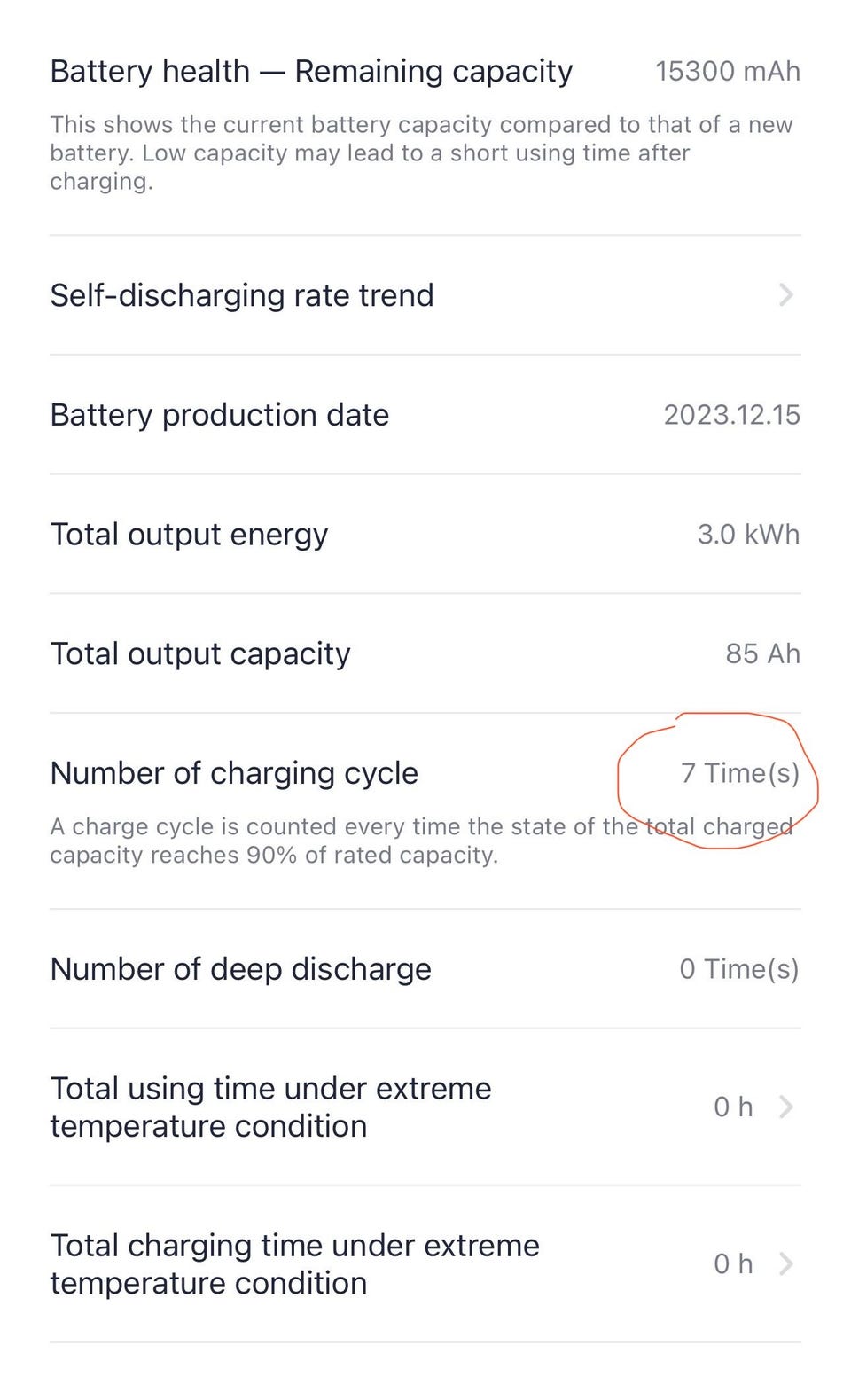Open chevron for total charging time under extreme temperature

tap(785, 1263)
